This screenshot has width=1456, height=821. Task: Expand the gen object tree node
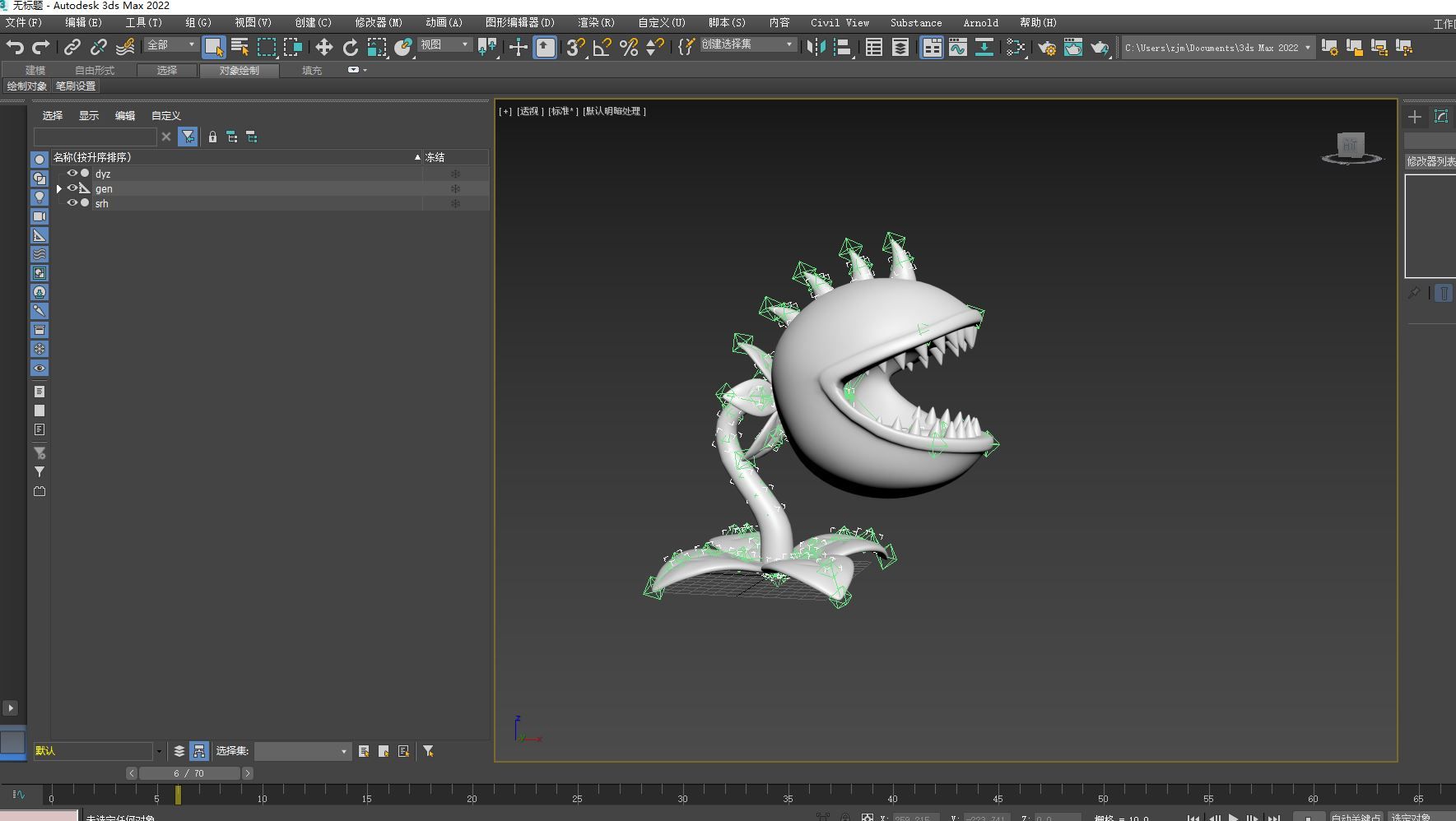[x=59, y=188]
